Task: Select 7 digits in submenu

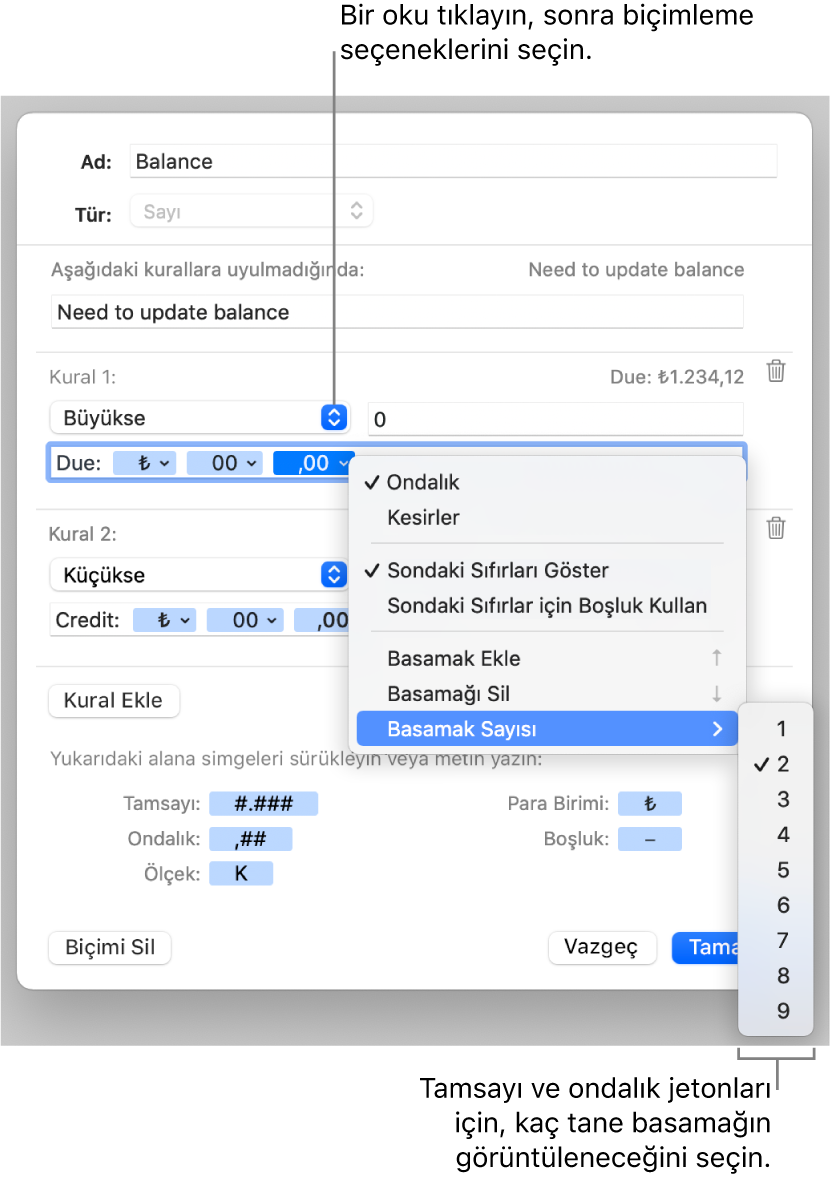Action: (x=776, y=940)
